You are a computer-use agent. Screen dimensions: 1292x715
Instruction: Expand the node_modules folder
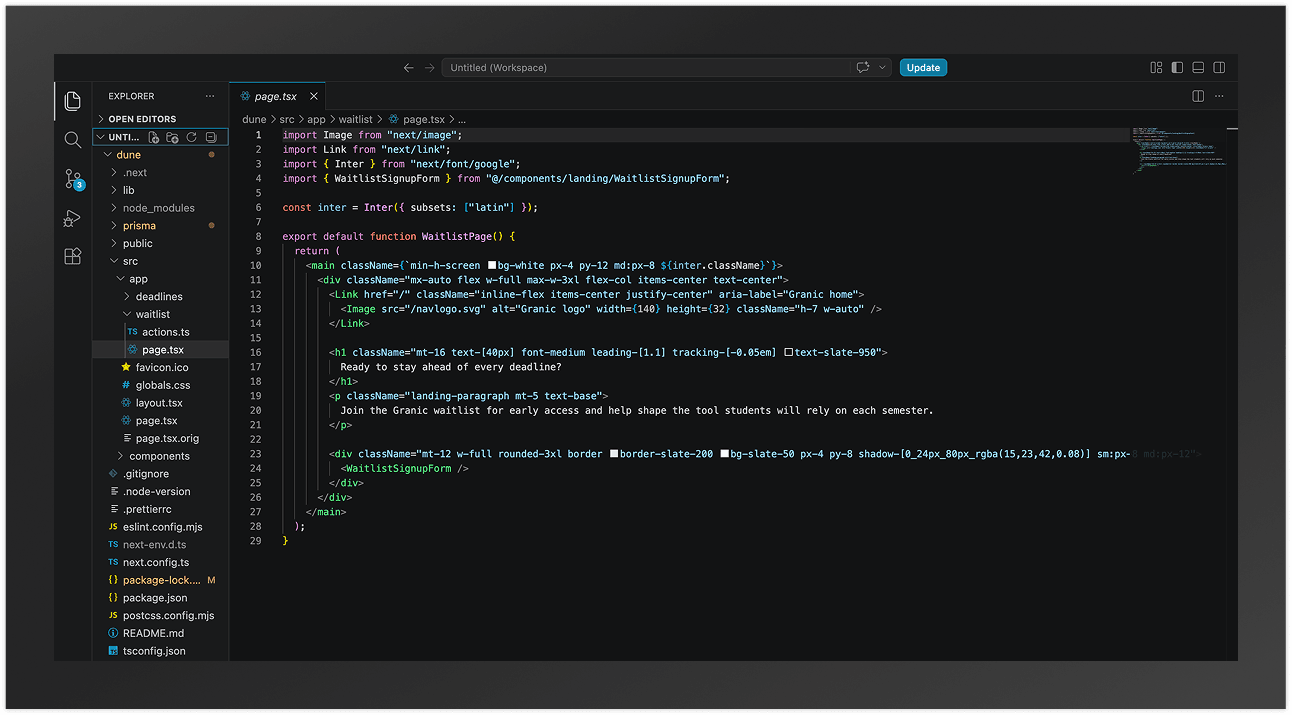160,208
